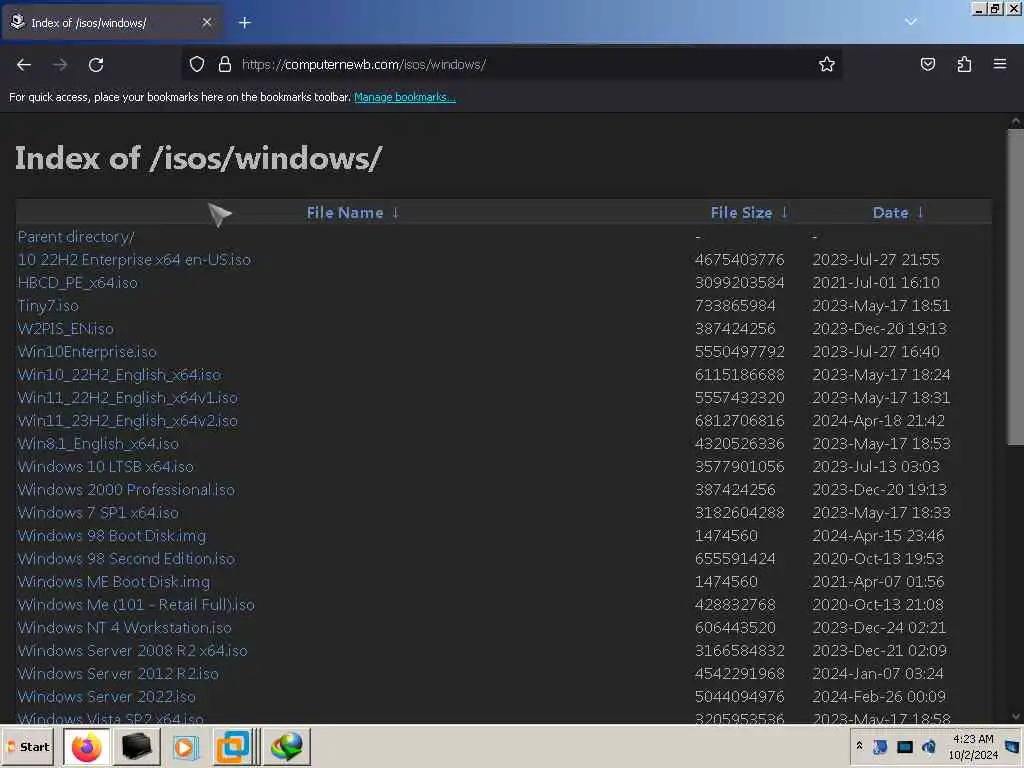Download Windows NT 4 Workstation.iso

124,628
